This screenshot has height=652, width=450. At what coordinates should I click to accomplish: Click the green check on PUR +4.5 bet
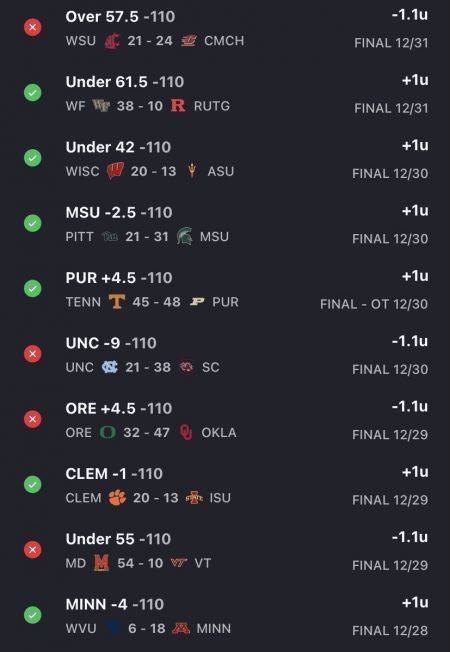pyautogui.click(x=32, y=289)
